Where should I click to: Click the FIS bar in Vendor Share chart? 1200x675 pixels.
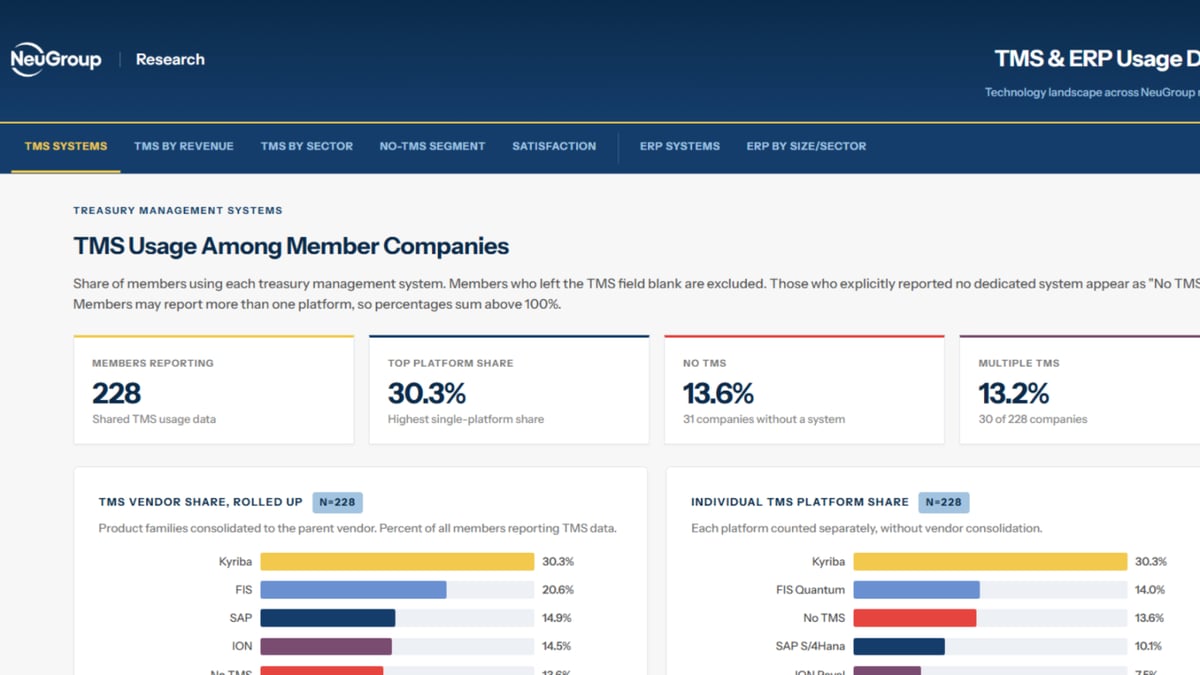click(353, 590)
